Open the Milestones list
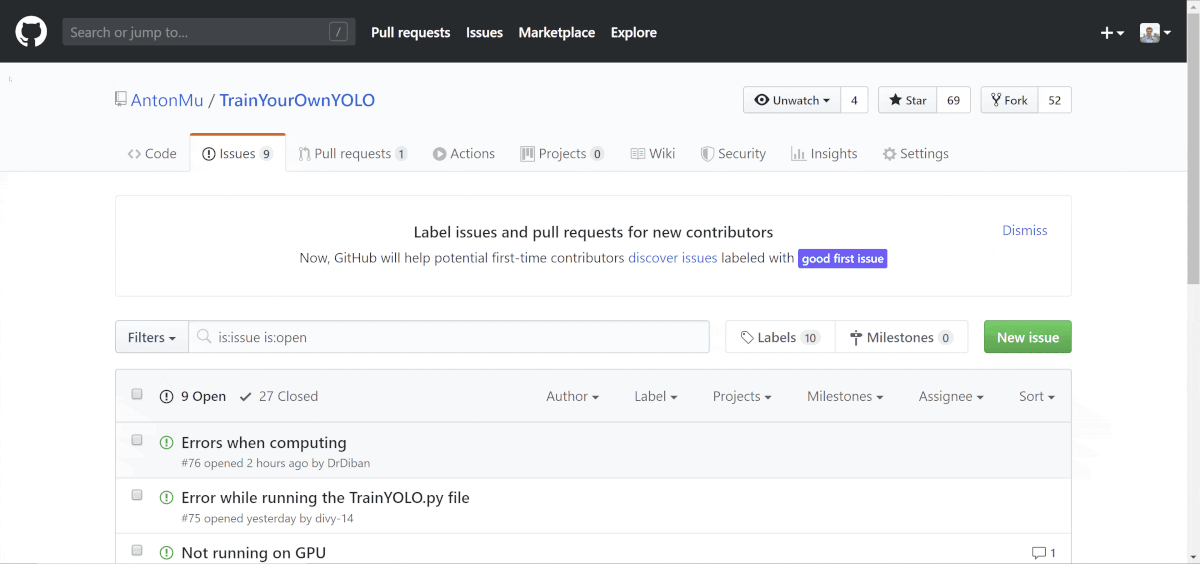The width and height of the screenshot is (1200, 564). point(901,338)
